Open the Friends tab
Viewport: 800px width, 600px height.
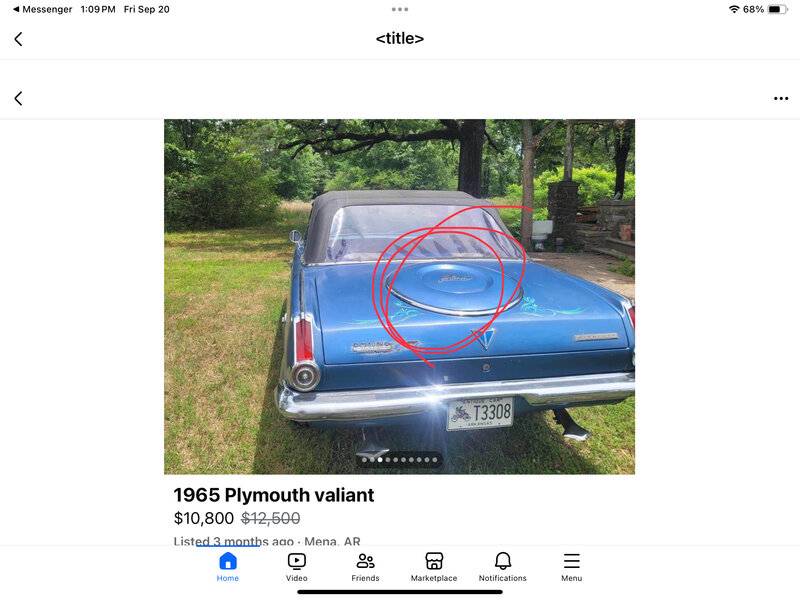point(365,567)
